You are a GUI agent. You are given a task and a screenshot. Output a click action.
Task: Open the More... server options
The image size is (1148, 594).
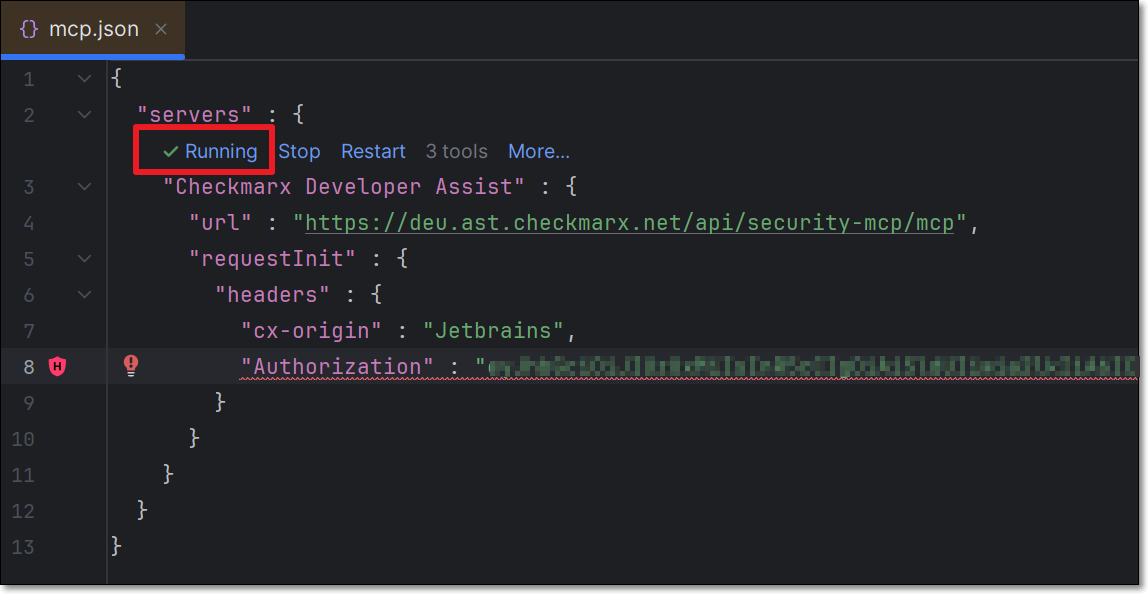(x=538, y=152)
